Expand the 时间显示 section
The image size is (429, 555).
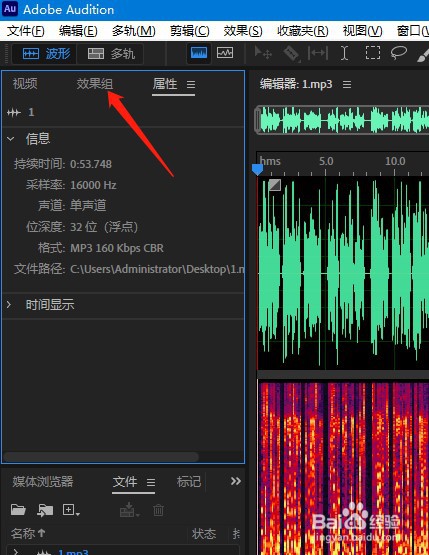[9, 304]
